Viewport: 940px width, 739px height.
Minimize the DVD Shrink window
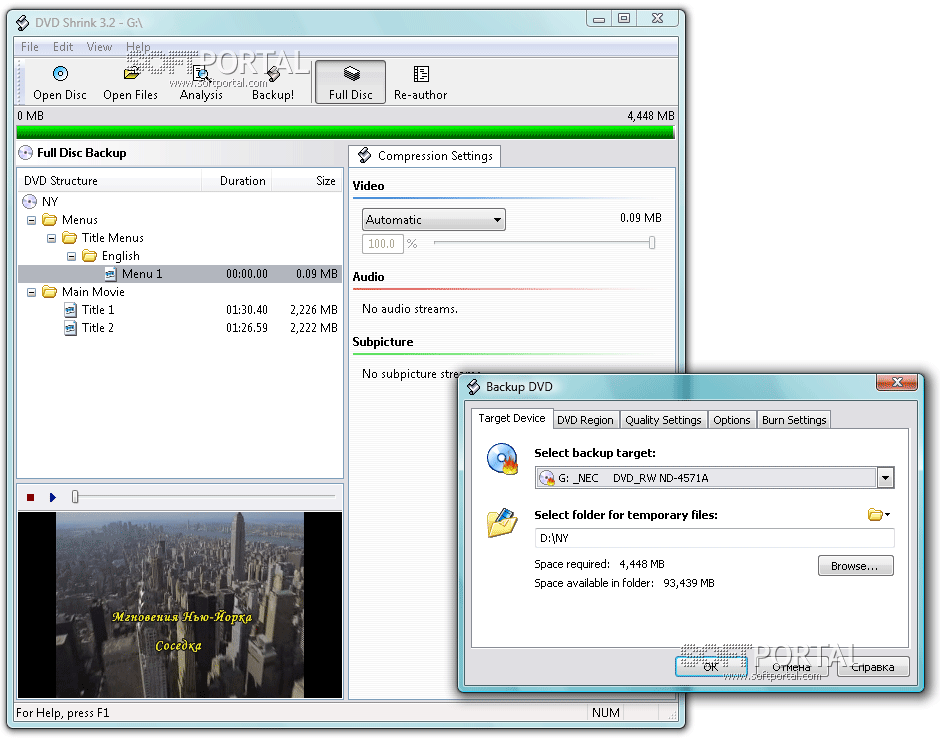click(x=599, y=19)
